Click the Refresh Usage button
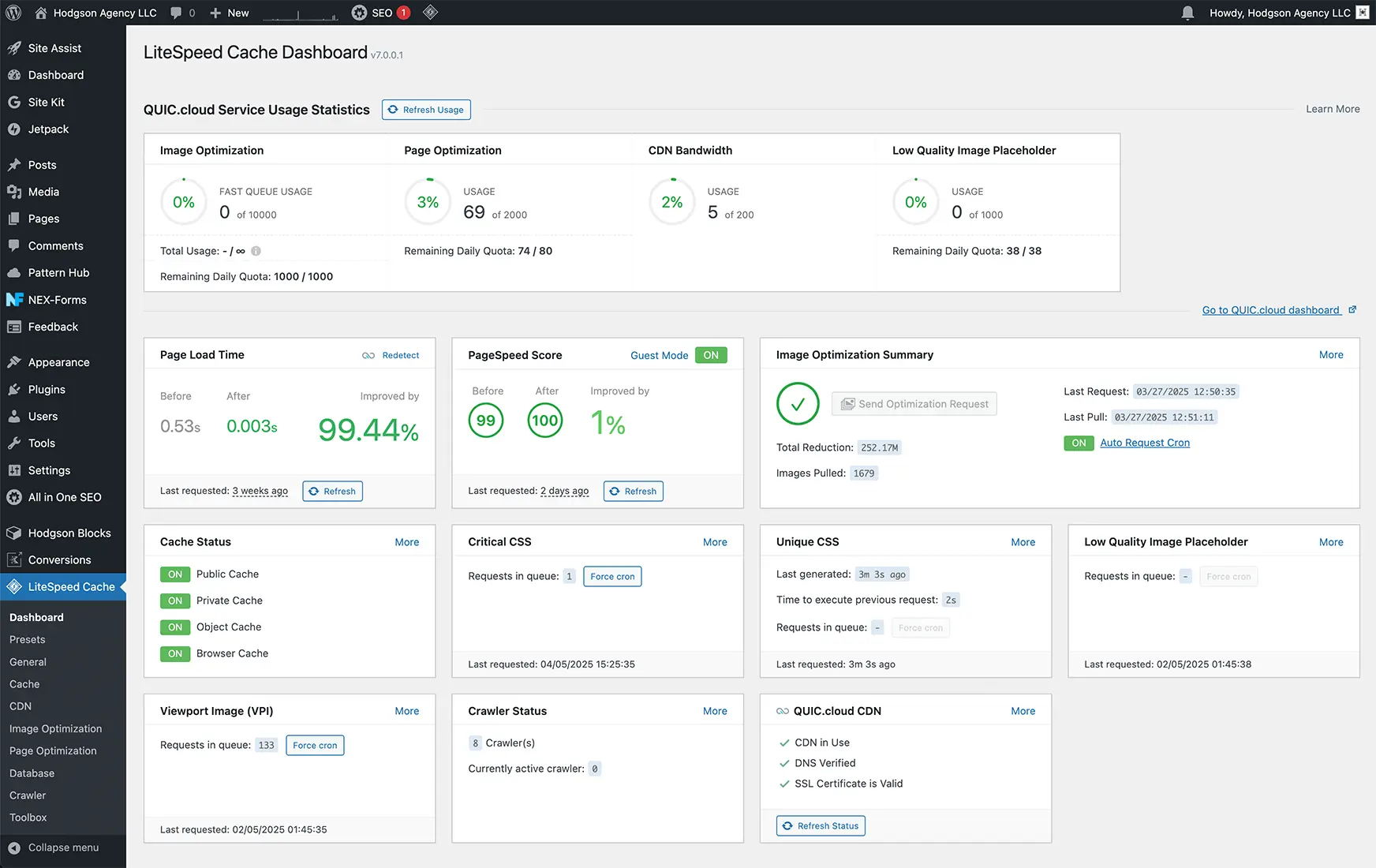 [x=426, y=110]
